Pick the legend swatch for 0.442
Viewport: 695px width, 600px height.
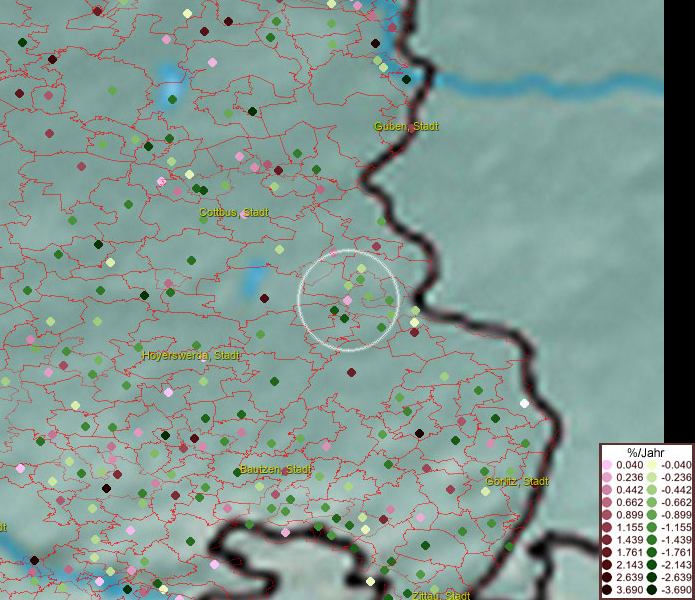[x=607, y=490]
